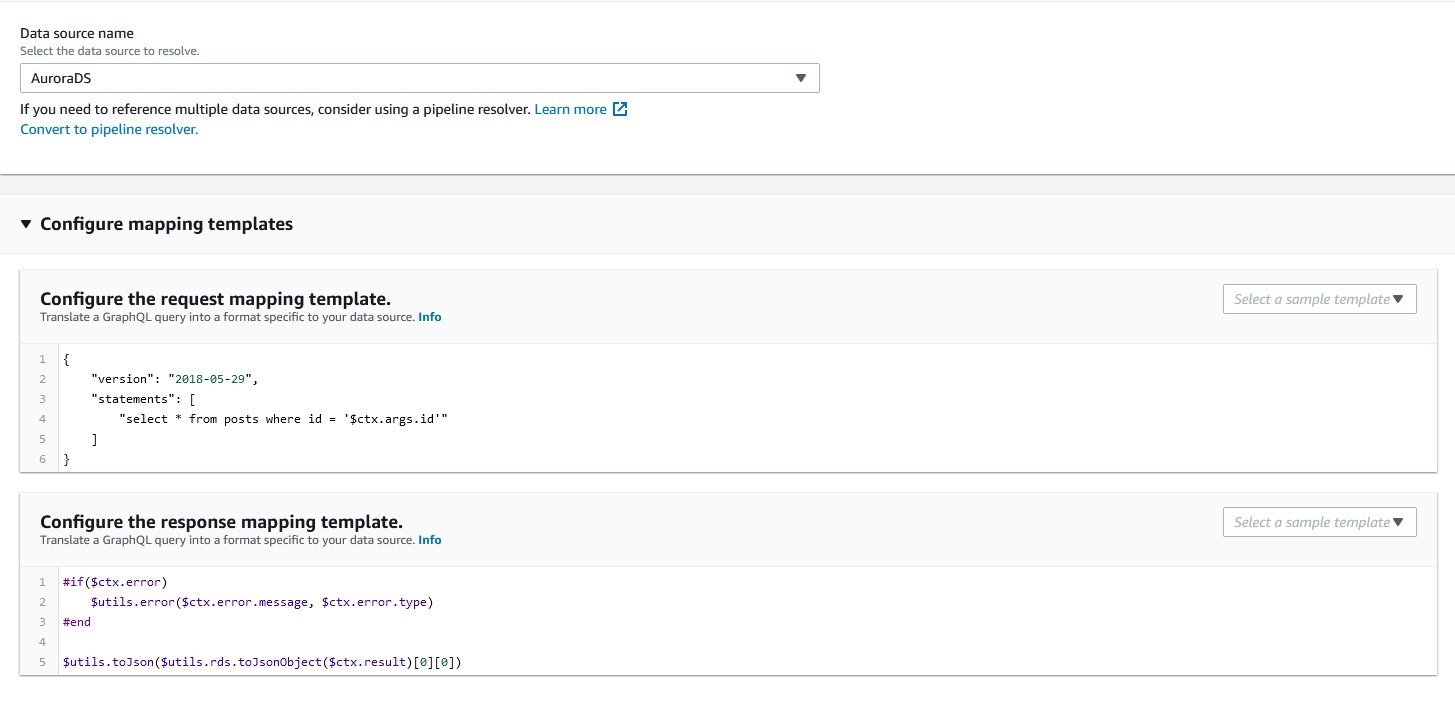Screen dimensions: 1455x711
Task: Click the '"statements": [' line in request template
Action: coord(142,399)
